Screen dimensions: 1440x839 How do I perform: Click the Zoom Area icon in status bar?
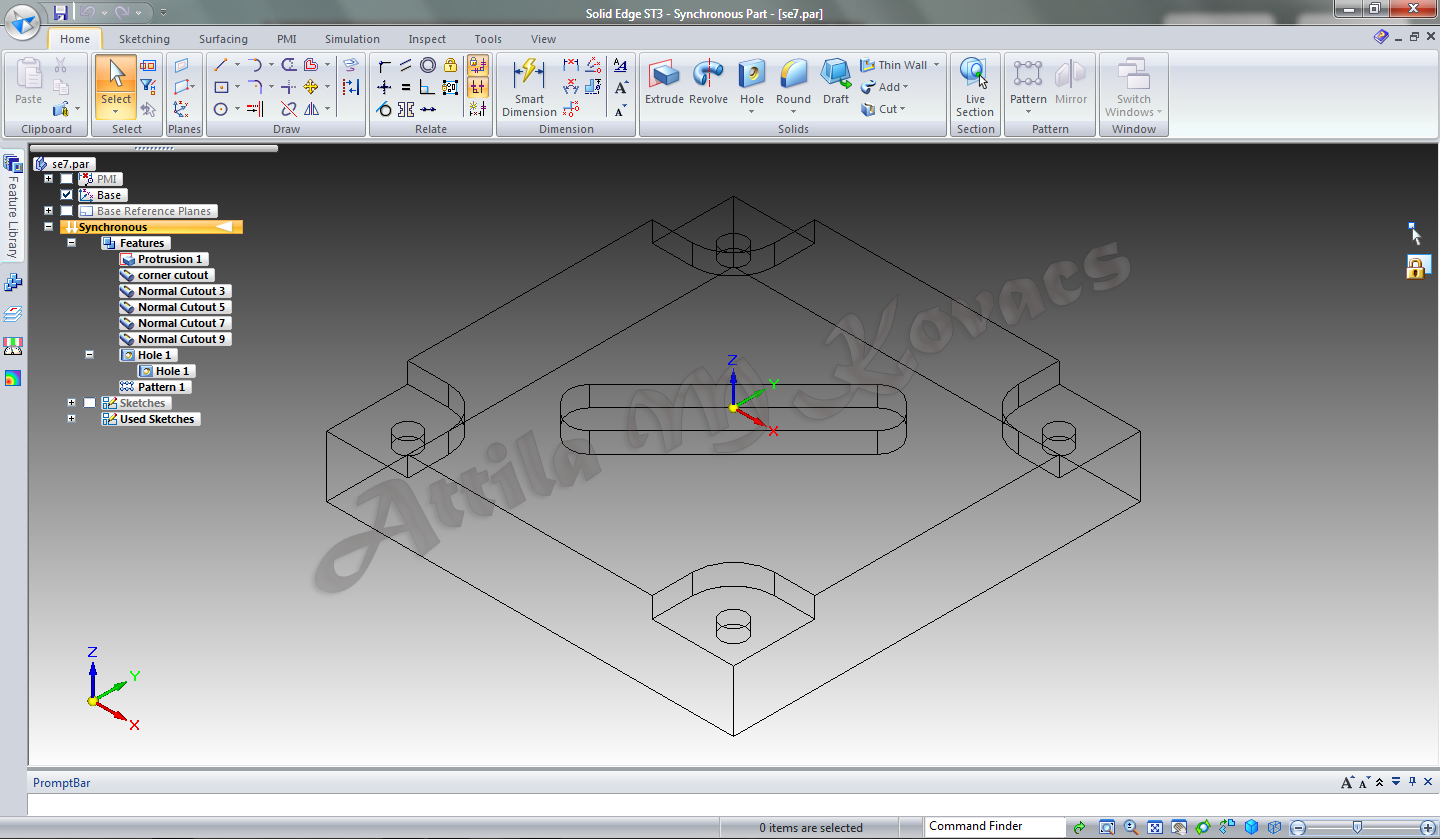1107,827
